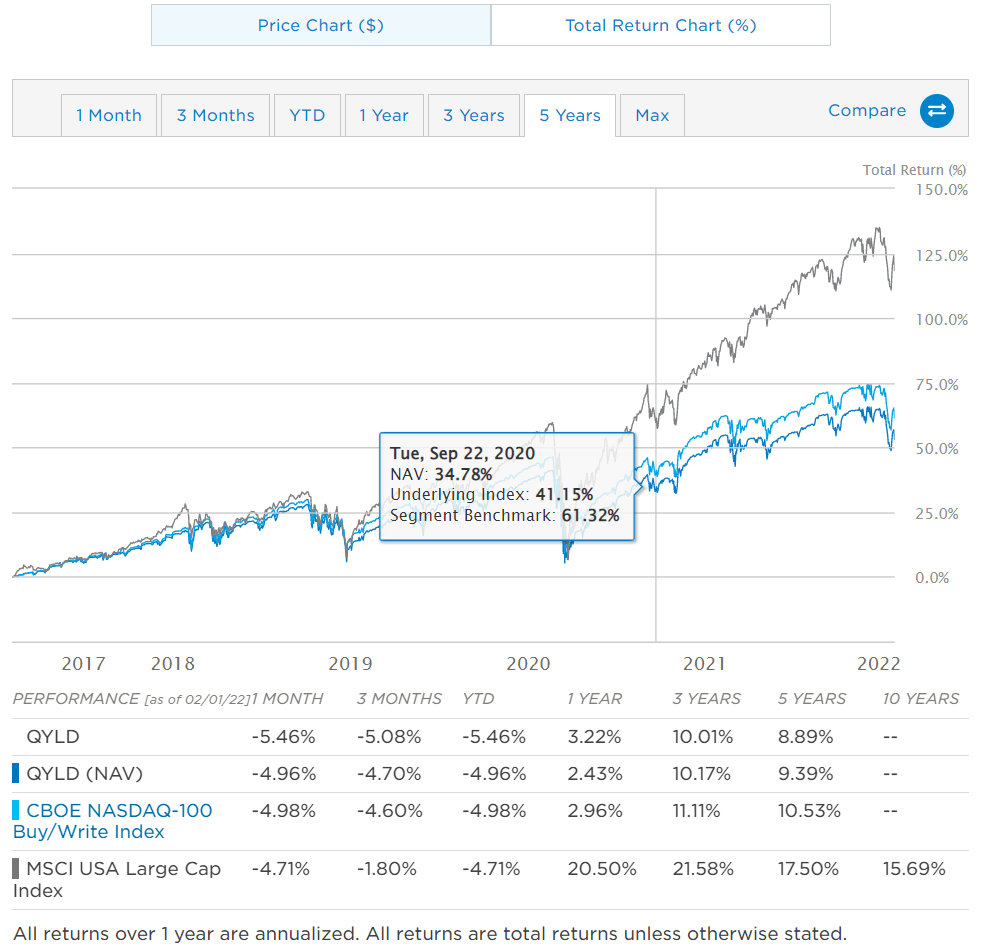Click the Compare text link
Image resolution: width=984 pixels, height=952 pixels.
[866, 111]
